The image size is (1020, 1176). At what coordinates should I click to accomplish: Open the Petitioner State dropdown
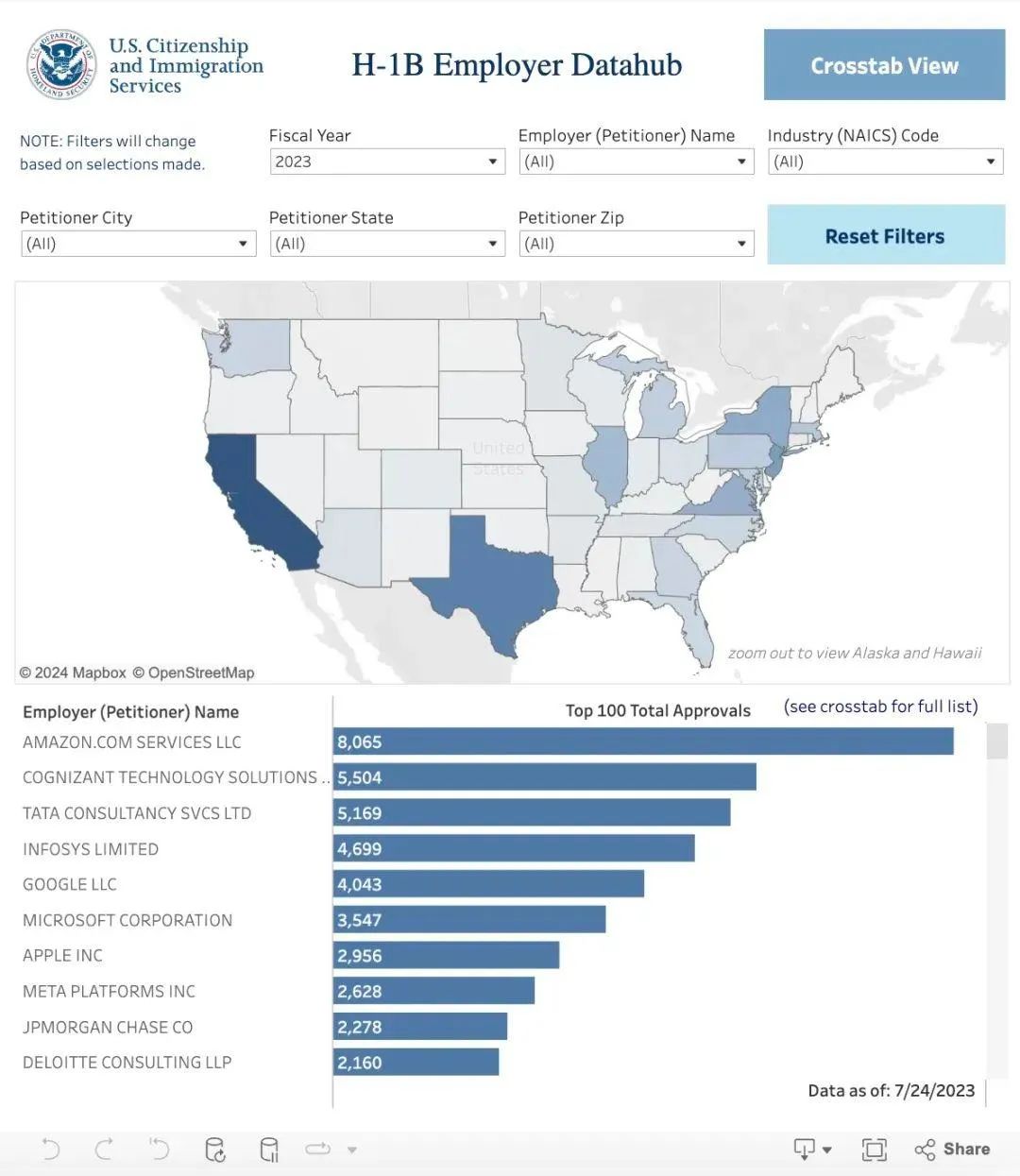[x=387, y=244]
